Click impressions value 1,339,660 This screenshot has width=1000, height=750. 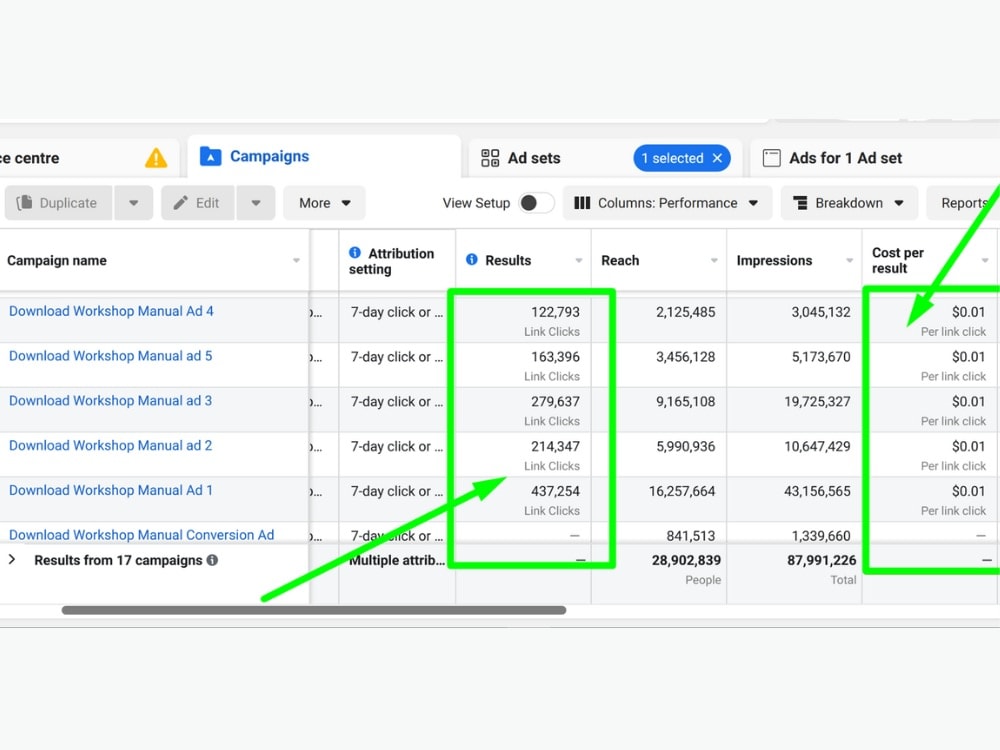click(x=821, y=536)
